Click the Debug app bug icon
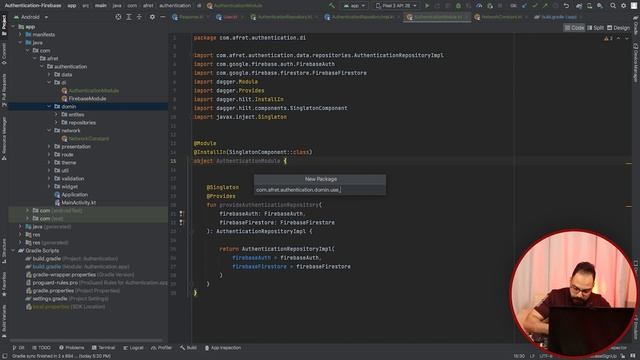This screenshot has width=640, height=360. point(458,6)
